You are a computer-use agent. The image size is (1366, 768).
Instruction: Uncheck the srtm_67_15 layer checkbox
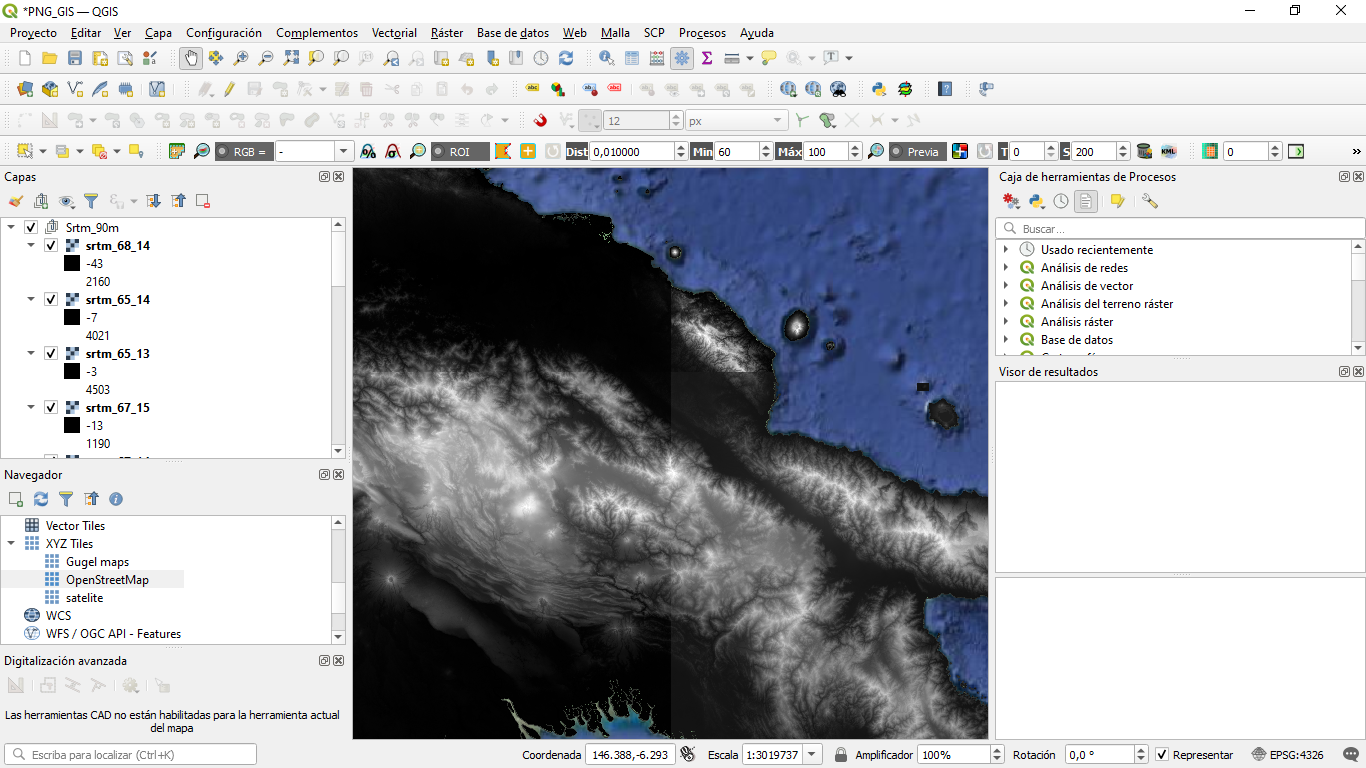(x=51, y=407)
